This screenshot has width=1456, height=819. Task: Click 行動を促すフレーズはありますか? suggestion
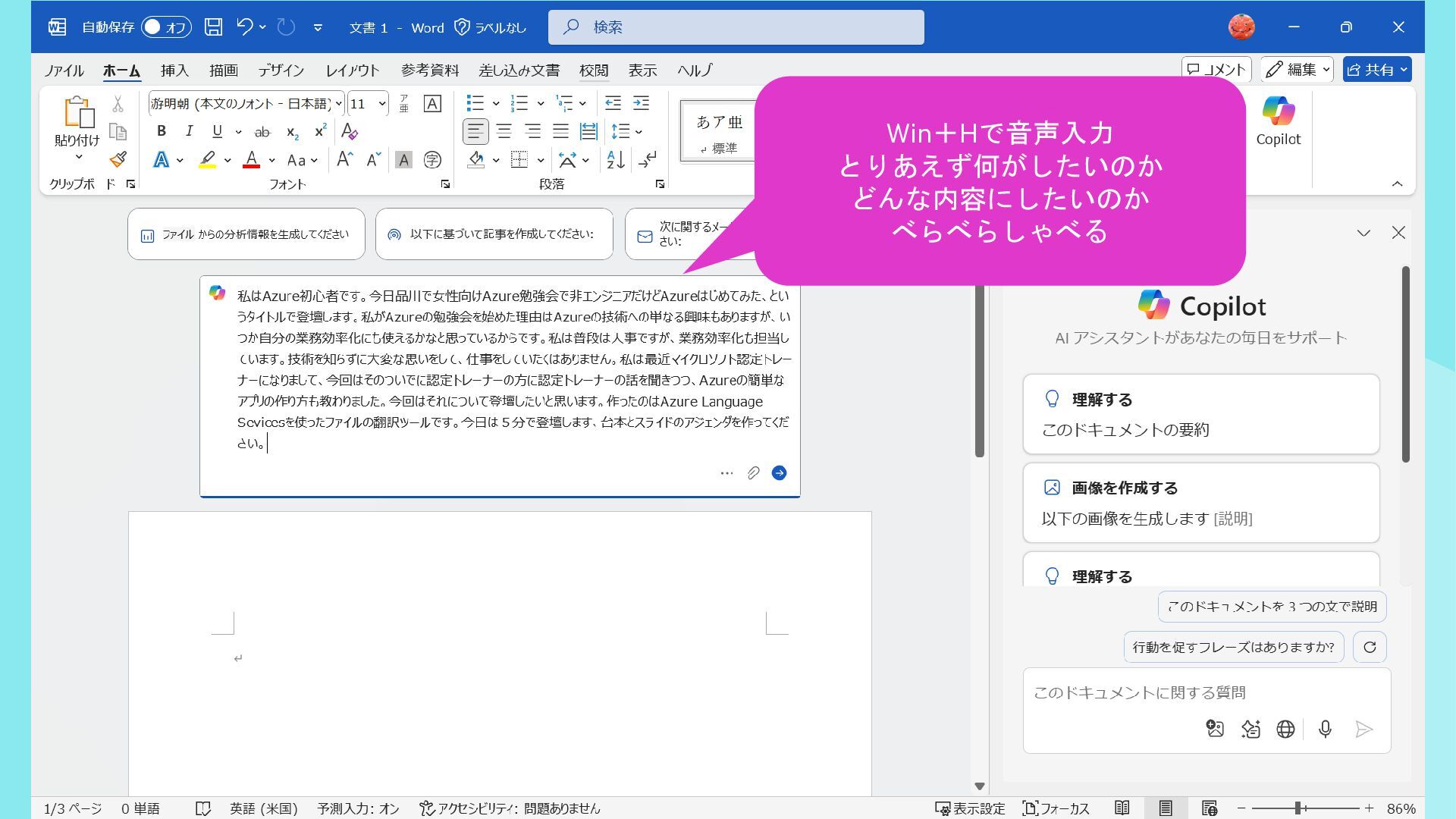pyautogui.click(x=1233, y=648)
